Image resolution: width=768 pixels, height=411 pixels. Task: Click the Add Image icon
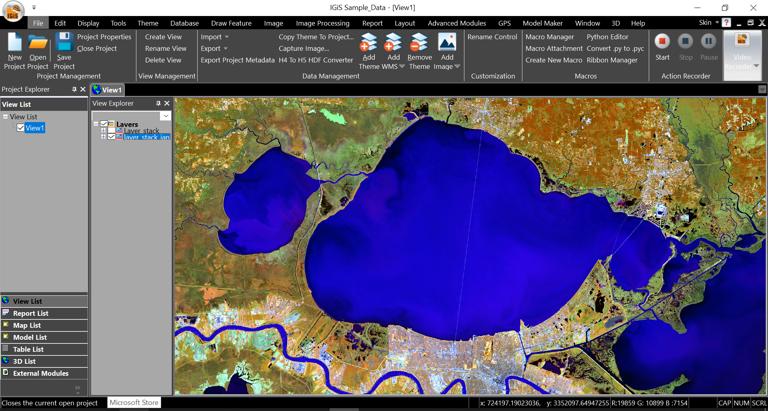(447, 42)
